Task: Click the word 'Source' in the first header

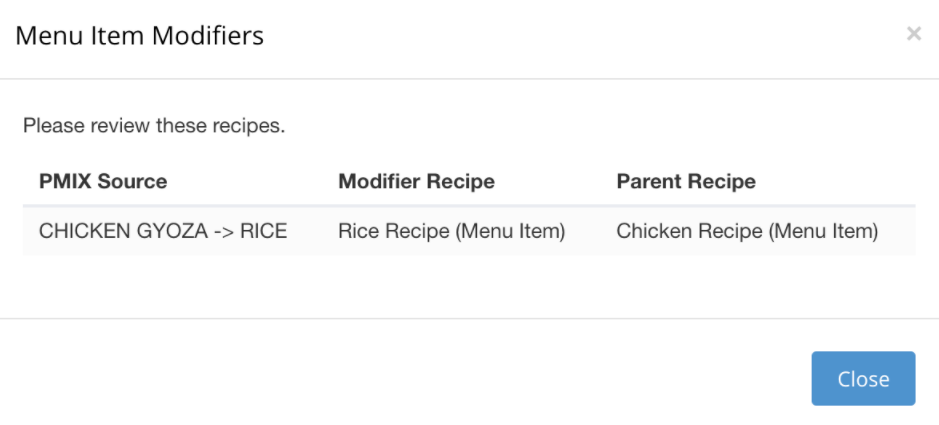Action: pyautogui.click(x=134, y=182)
